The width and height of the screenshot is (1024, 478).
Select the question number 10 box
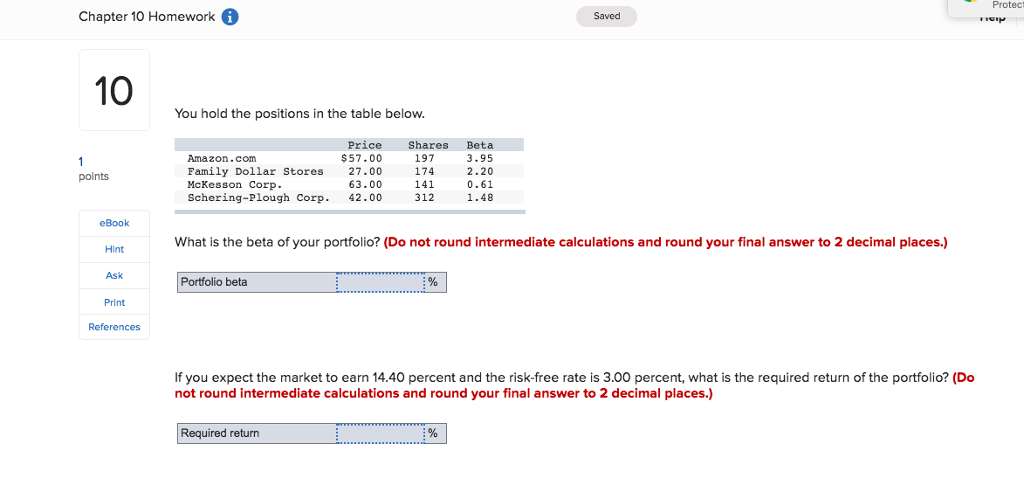pos(114,90)
